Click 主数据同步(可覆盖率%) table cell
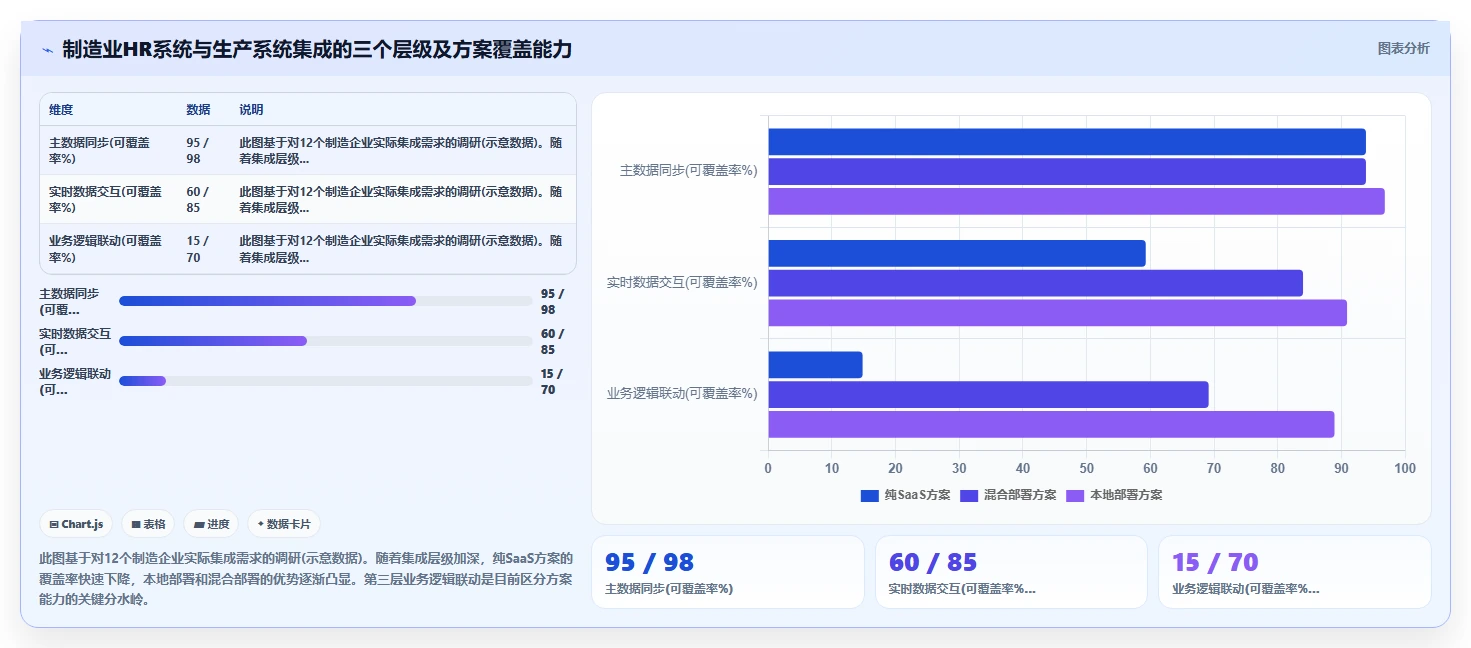1471x648 pixels. coord(108,151)
